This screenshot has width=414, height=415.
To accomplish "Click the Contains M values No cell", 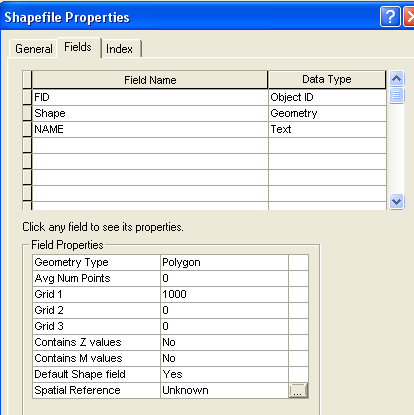I will click(224, 358).
